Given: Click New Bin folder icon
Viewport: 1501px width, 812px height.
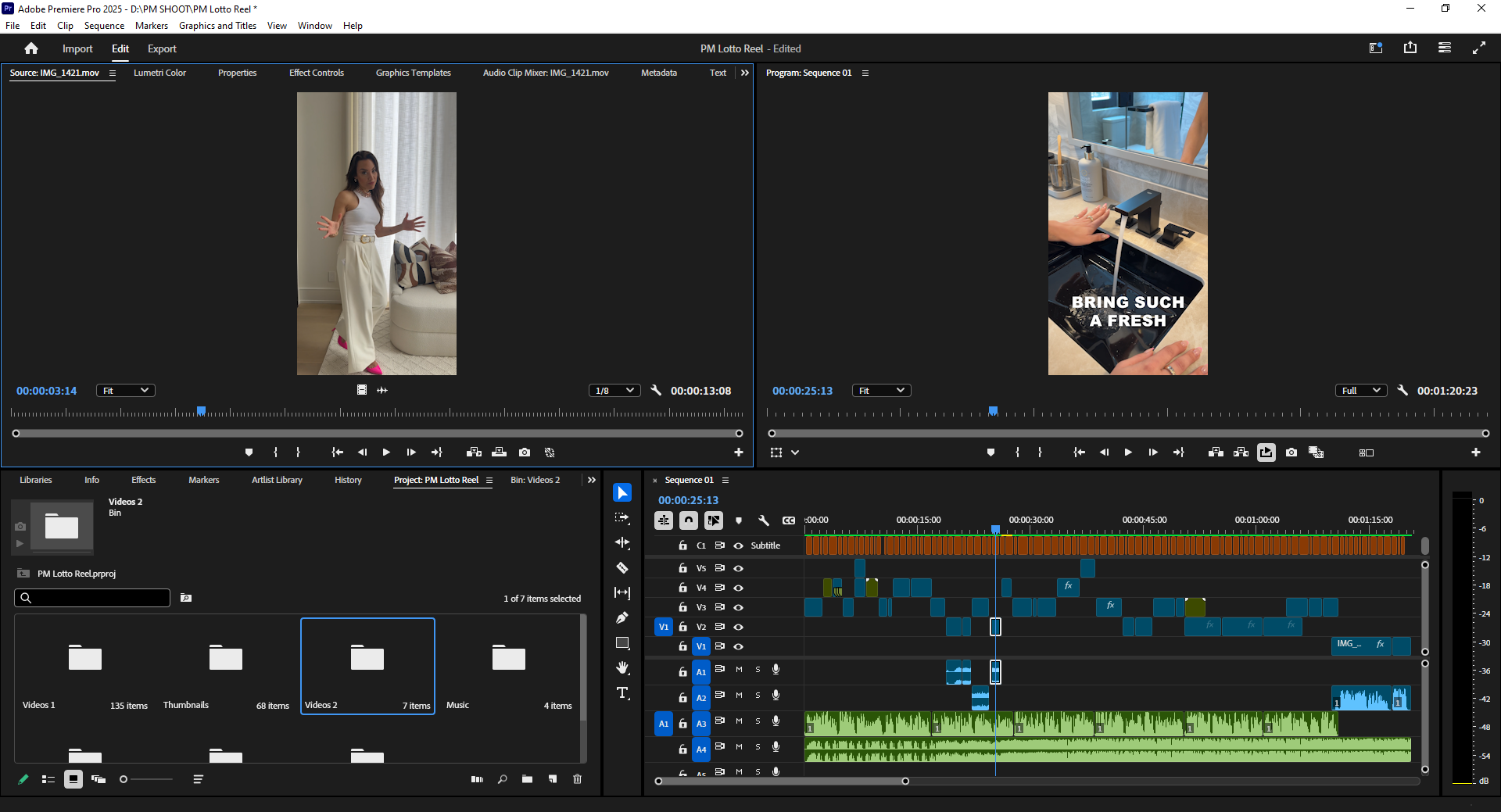Looking at the screenshot, I should 528,779.
